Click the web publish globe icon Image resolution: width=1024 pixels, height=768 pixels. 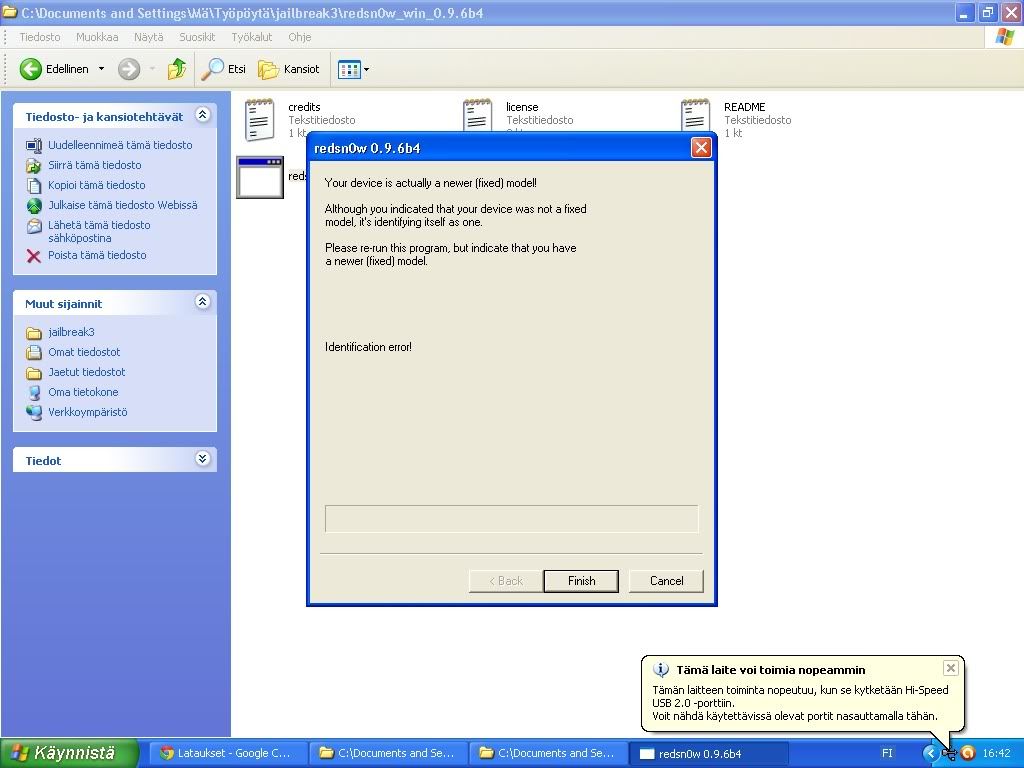point(34,206)
